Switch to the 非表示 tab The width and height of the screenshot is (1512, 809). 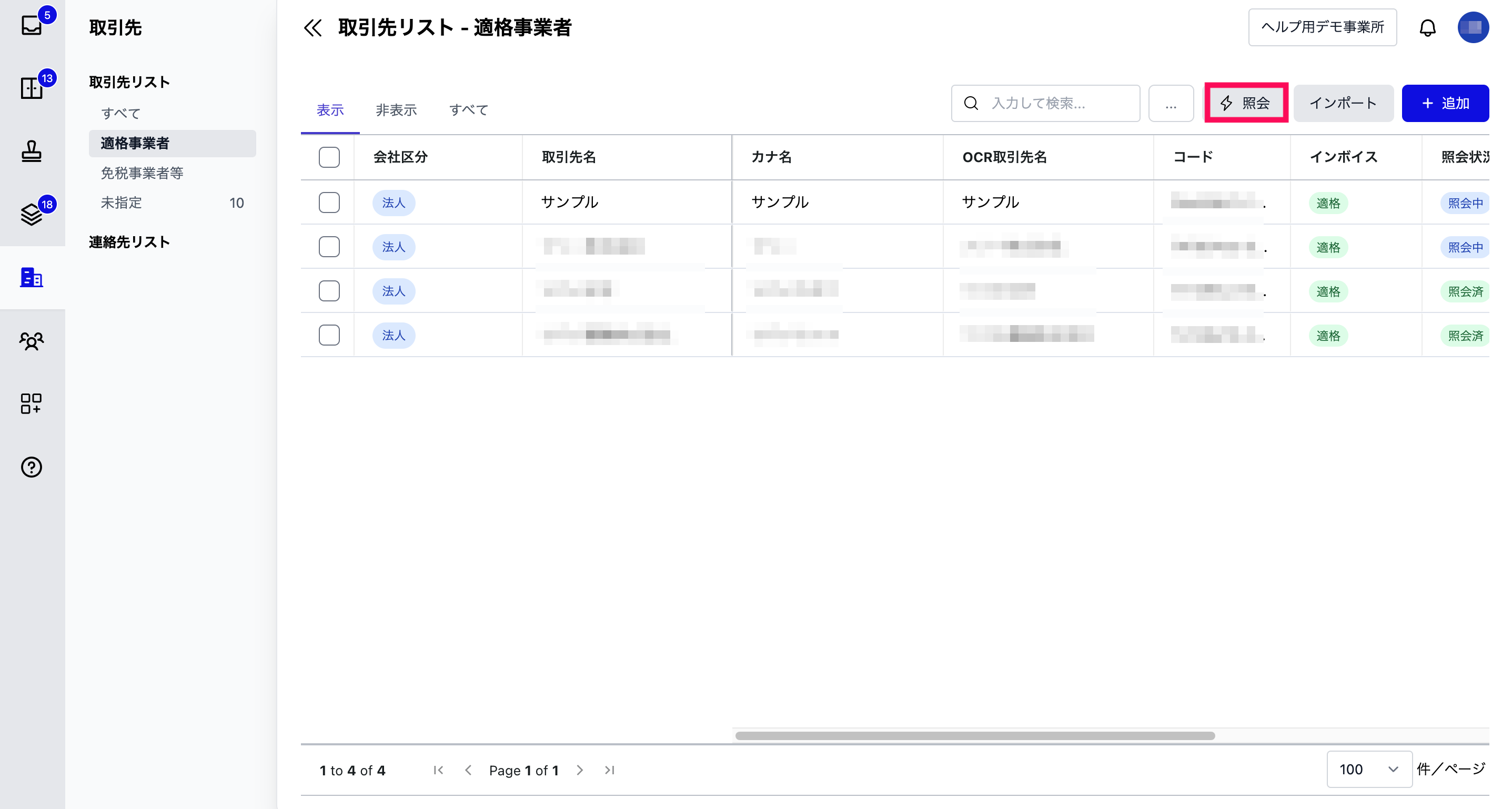[x=396, y=110]
